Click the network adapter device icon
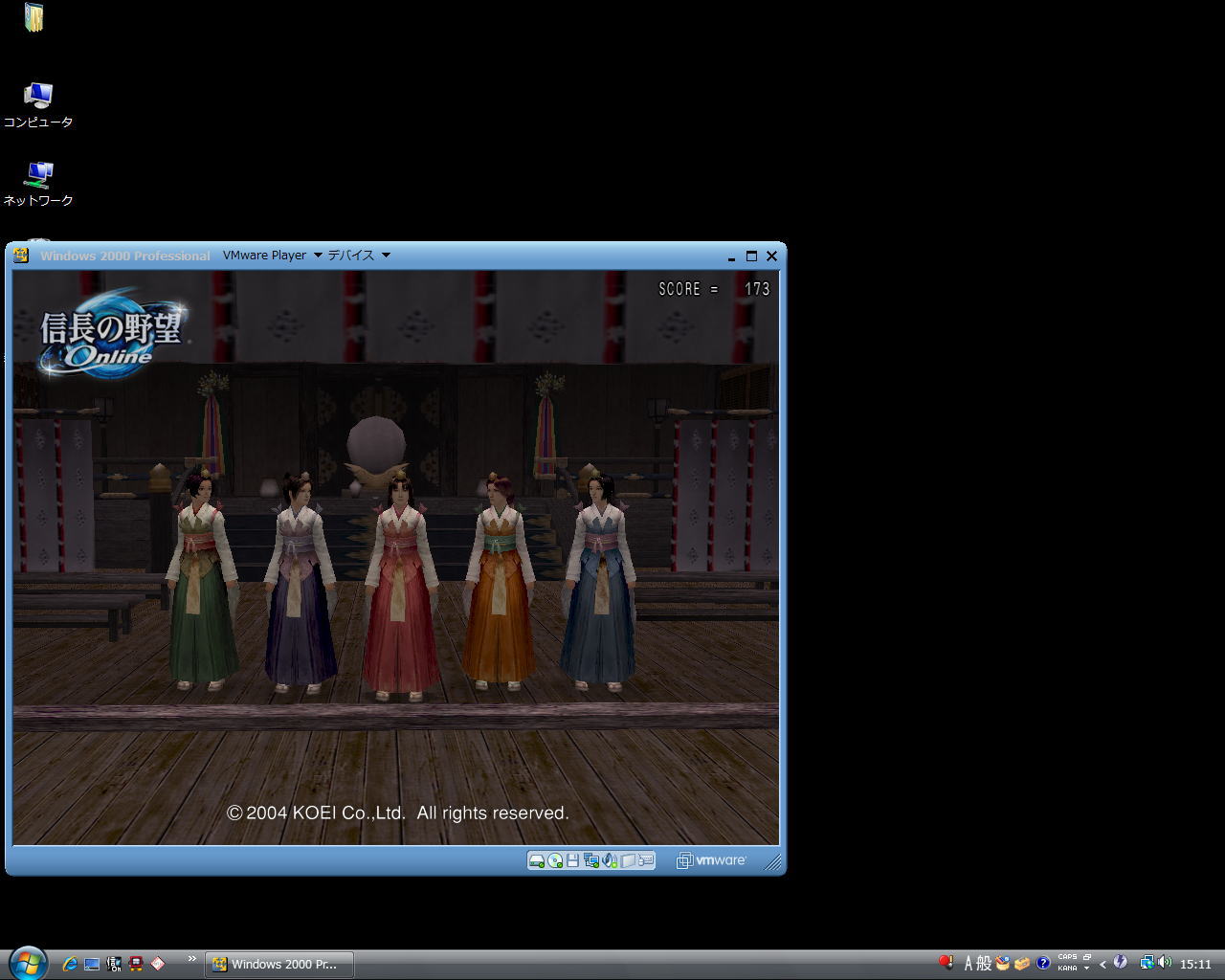Screen dimensions: 1225x980 [x=590, y=860]
